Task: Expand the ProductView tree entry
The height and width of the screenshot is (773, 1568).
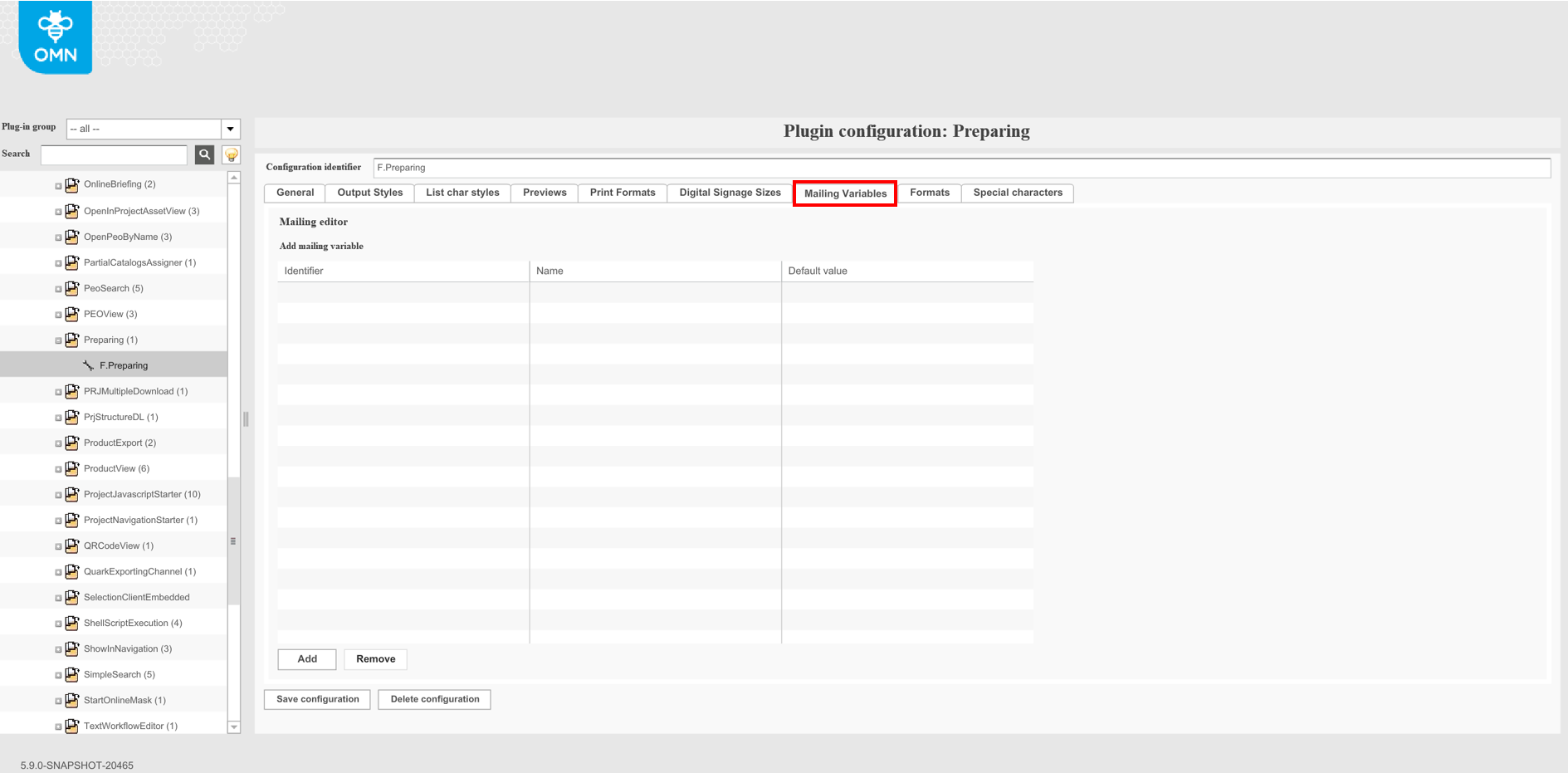Action: [x=56, y=468]
